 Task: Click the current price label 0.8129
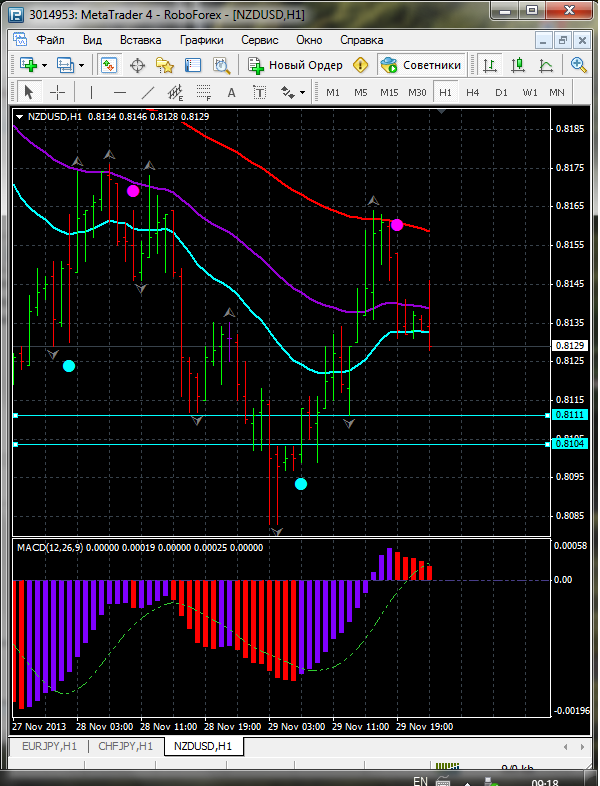568,346
